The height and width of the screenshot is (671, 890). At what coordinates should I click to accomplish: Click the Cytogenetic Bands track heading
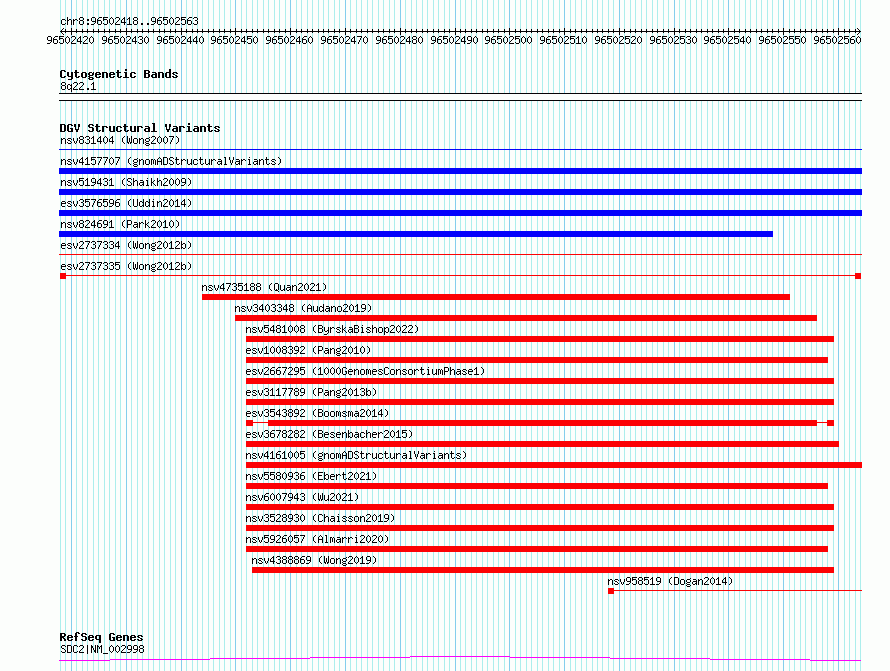tap(119, 74)
